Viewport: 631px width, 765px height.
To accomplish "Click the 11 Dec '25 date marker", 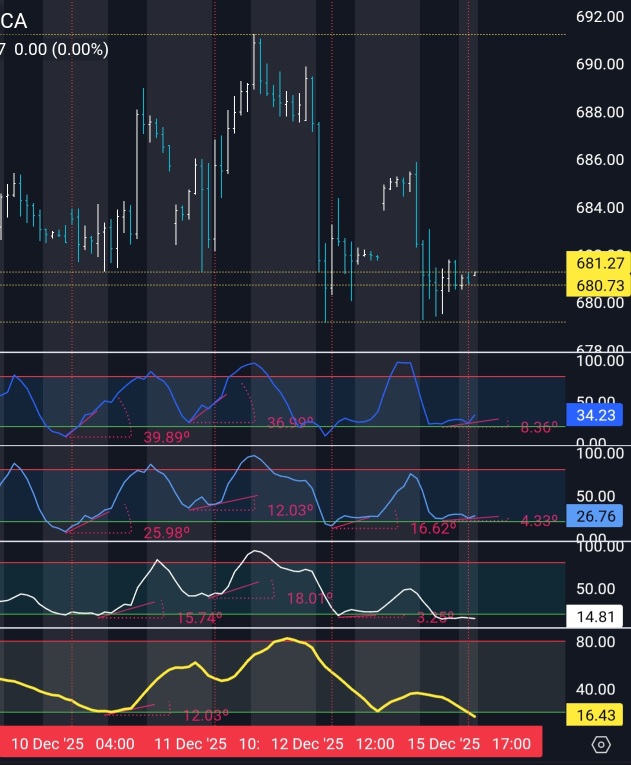I will [x=190, y=744].
